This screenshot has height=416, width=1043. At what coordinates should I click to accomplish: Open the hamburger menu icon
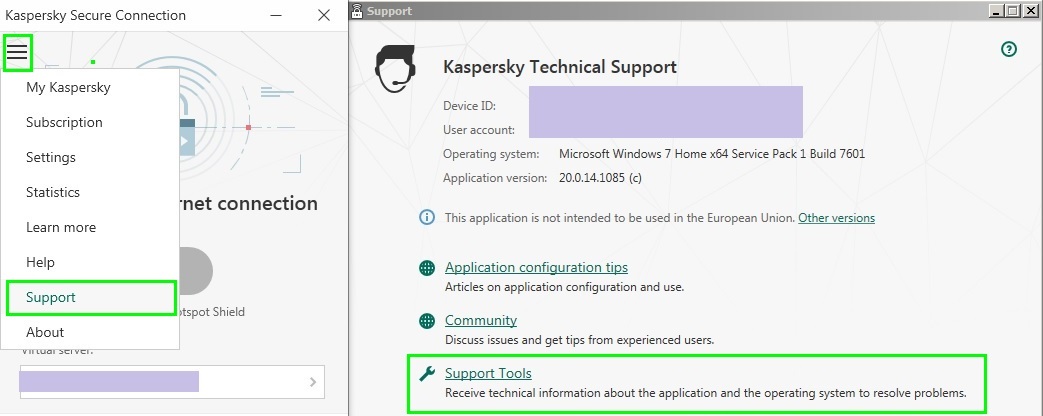pos(17,52)
